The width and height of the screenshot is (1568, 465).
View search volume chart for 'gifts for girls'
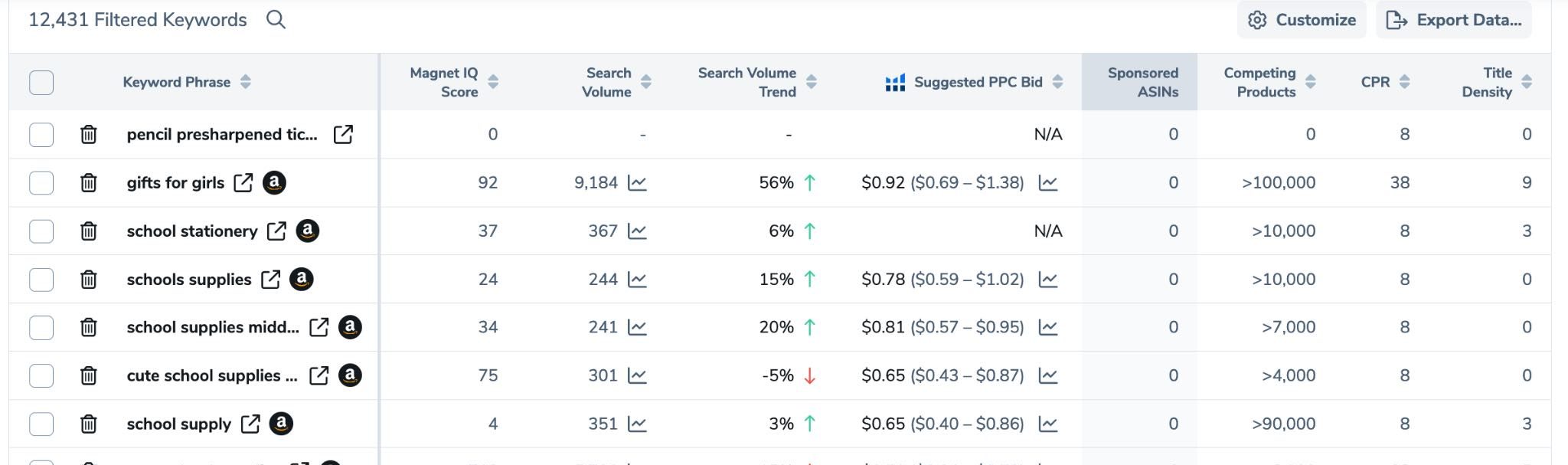(637, 183)
